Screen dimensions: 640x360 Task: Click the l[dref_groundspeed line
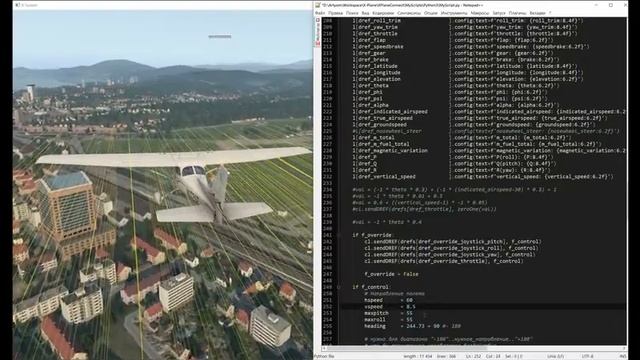coord(474,124)
